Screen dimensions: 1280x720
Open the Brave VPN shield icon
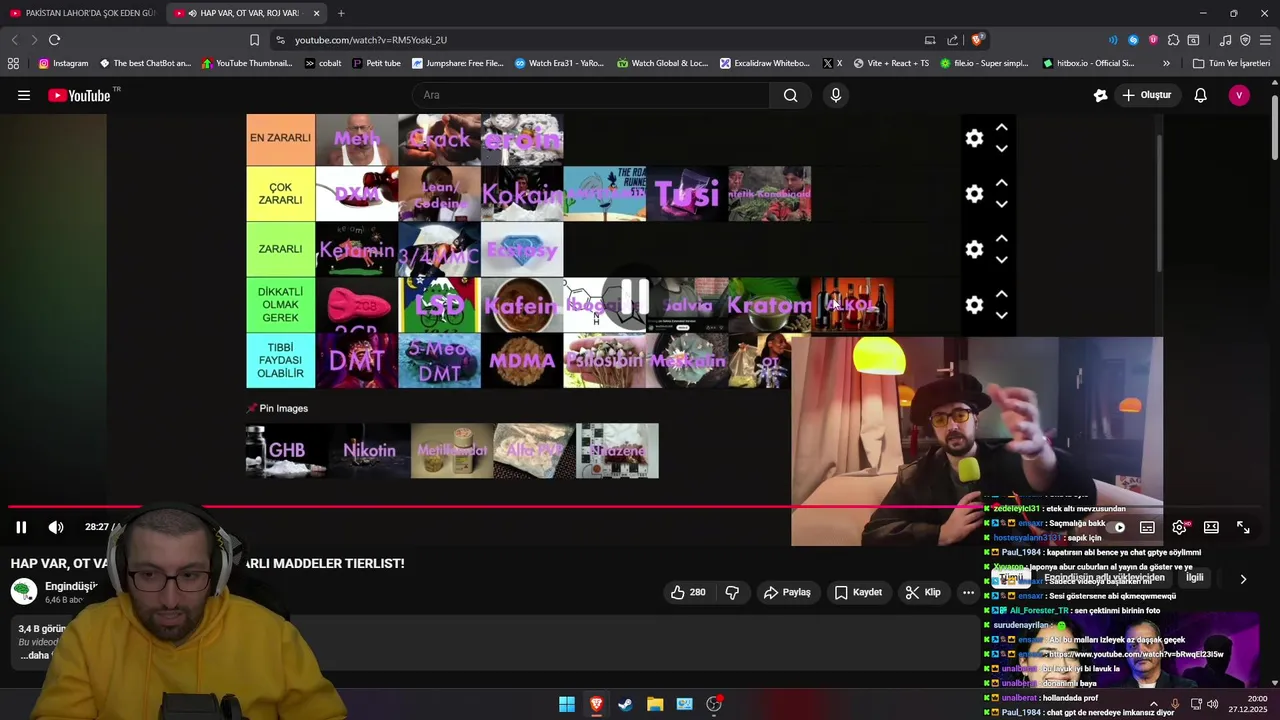pyautogui.click(x=1245, y=40)
